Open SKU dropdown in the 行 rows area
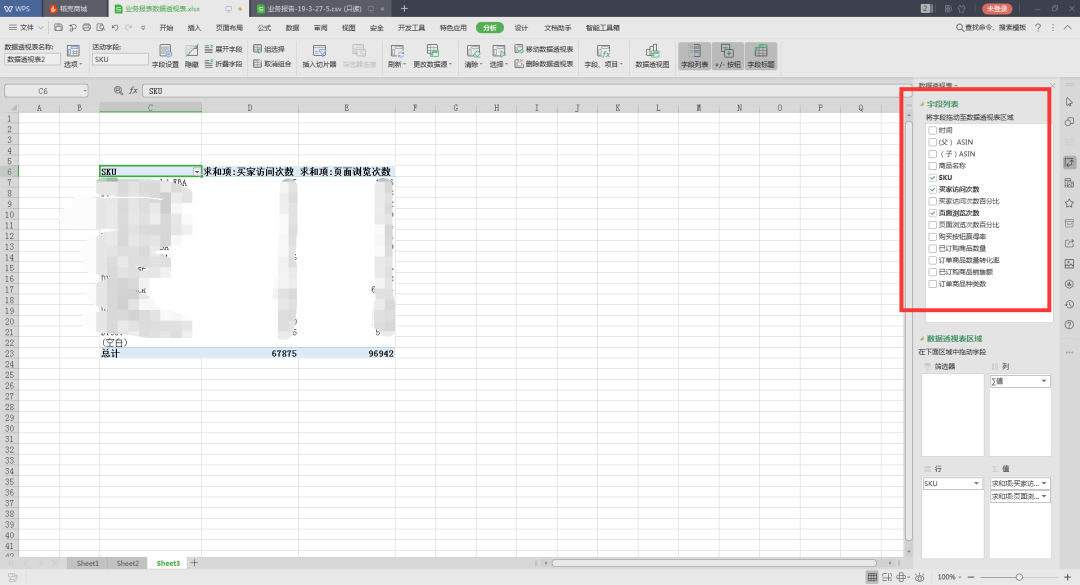The image size is (1080, 585). tap(976, 483)
